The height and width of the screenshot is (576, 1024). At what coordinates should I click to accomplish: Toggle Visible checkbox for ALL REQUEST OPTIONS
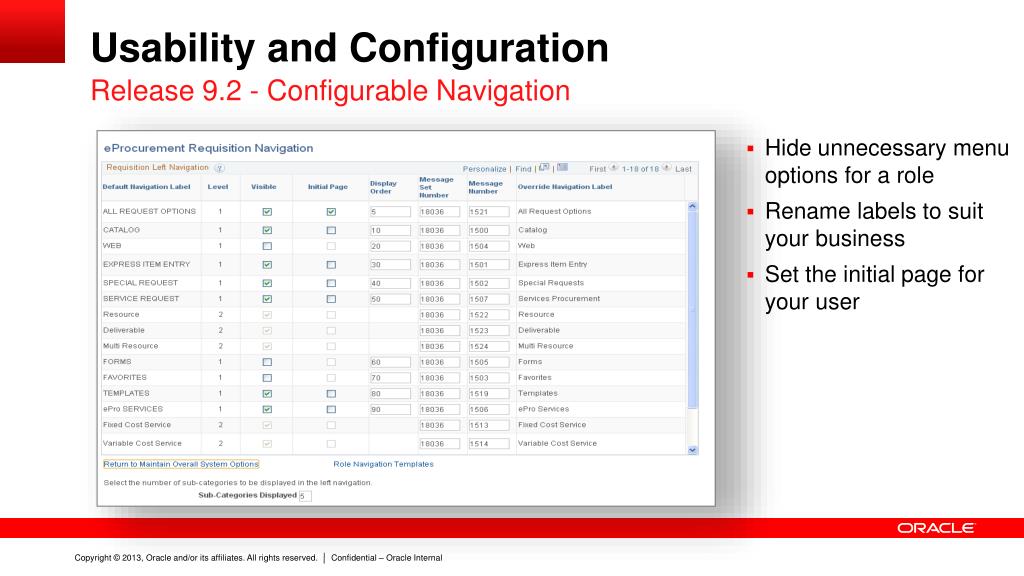(267, 212)
